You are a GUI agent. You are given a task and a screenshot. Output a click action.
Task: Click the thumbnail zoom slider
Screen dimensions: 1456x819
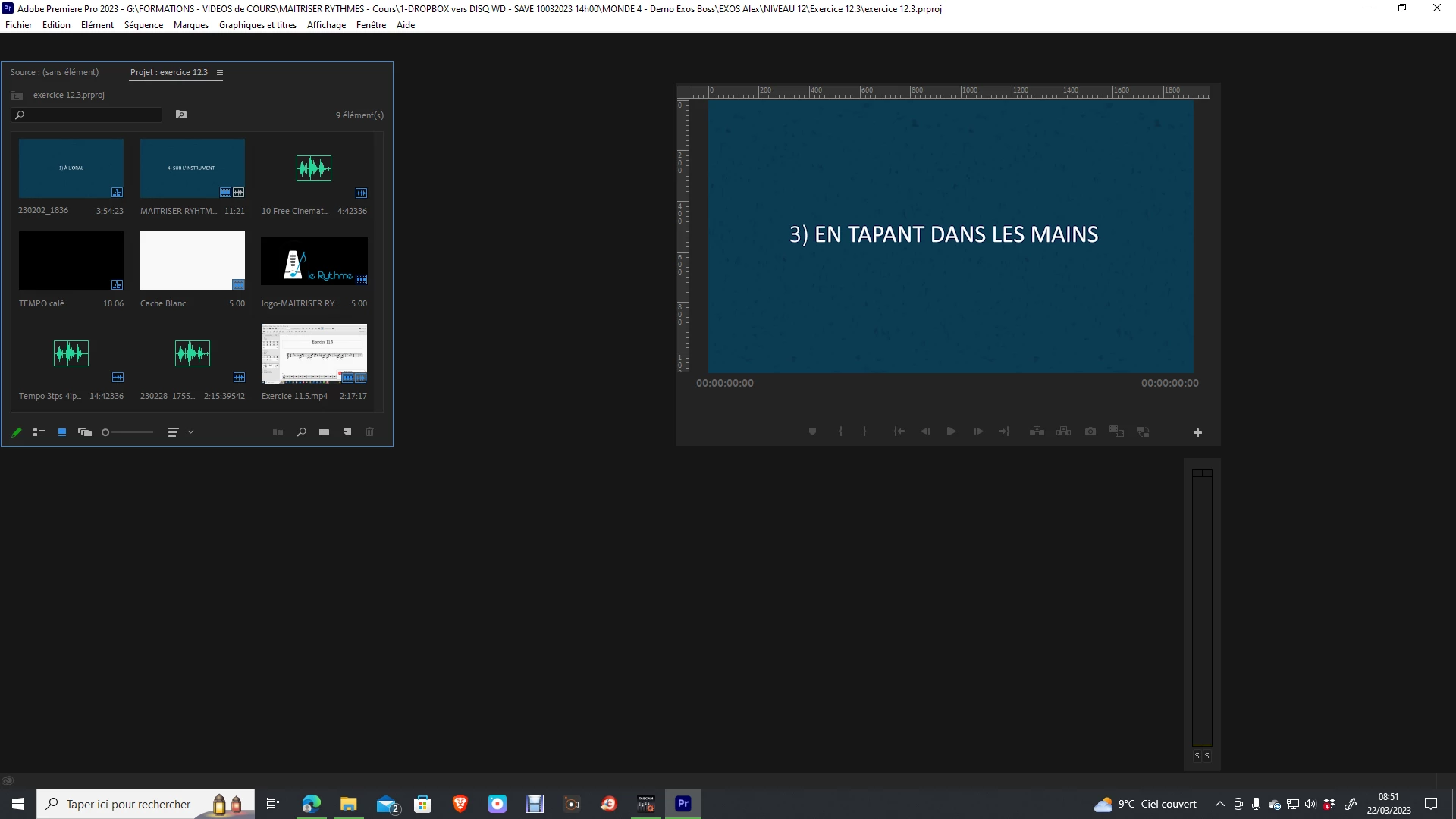pos(129,432)
